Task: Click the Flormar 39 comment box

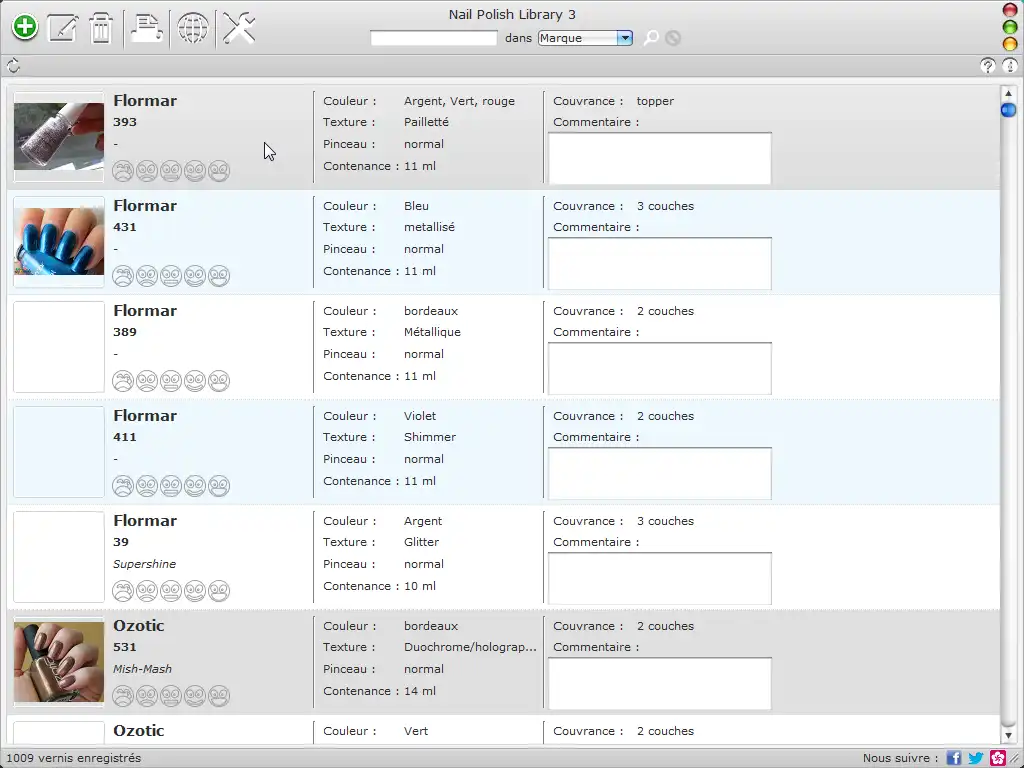Action: coord(660,579)
